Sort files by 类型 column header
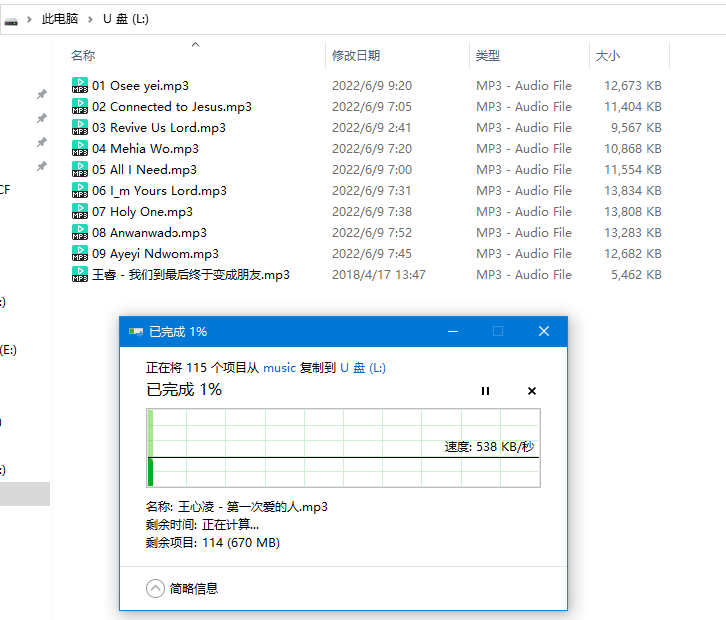This screenshot has width=726, height=620. pyautogui.click(x=488, y=56)
